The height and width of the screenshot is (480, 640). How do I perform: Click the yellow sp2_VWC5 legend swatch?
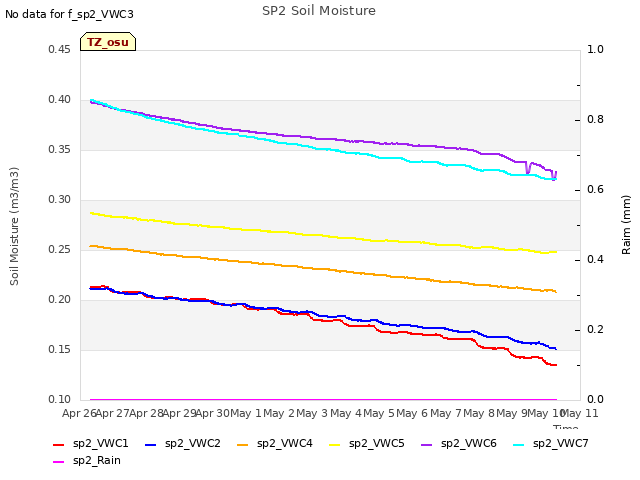tap(334, 444)
